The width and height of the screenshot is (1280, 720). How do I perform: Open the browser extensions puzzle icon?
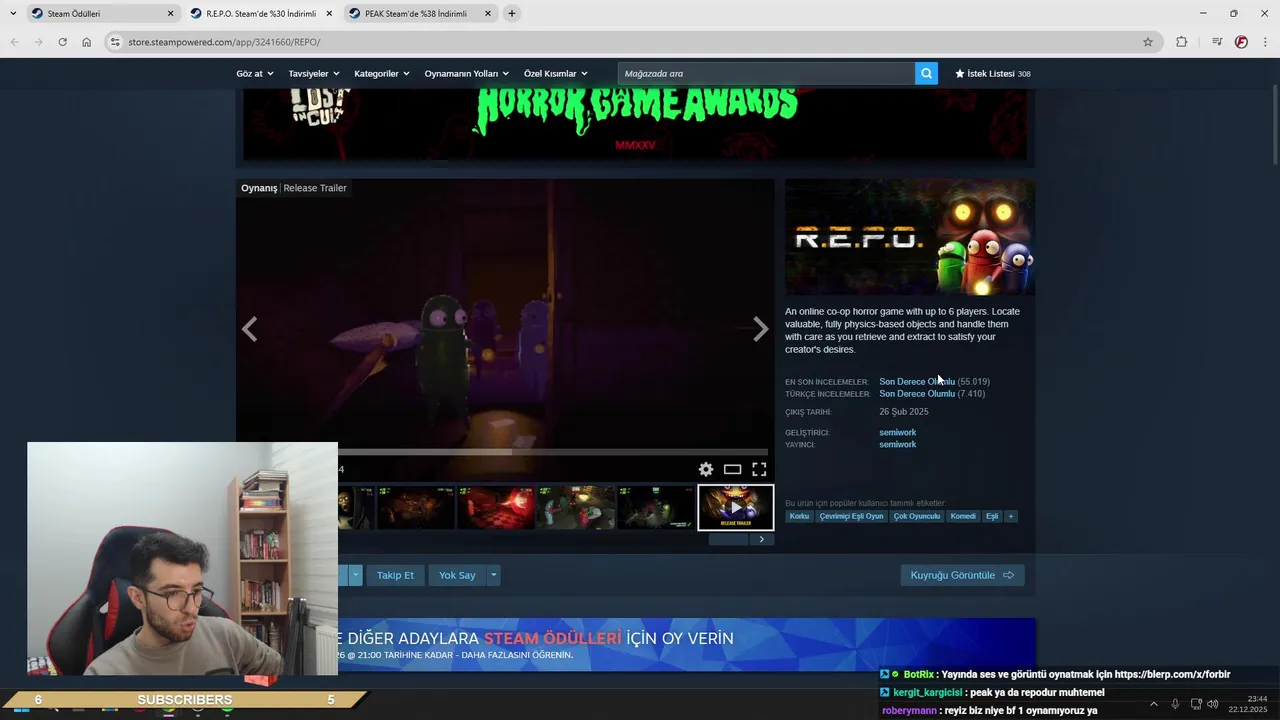click(1182, 42)
